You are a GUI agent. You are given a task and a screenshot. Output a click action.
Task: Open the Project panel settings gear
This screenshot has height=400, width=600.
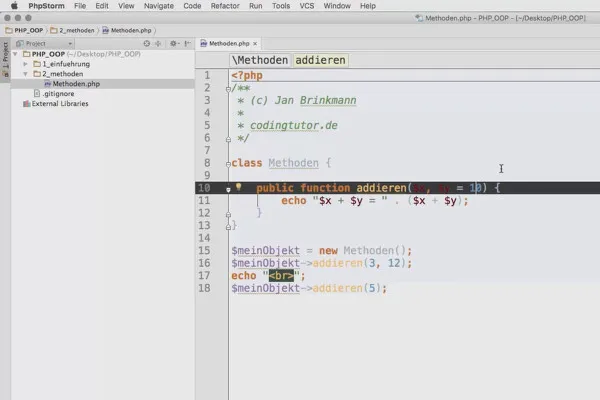pos(173,43)
